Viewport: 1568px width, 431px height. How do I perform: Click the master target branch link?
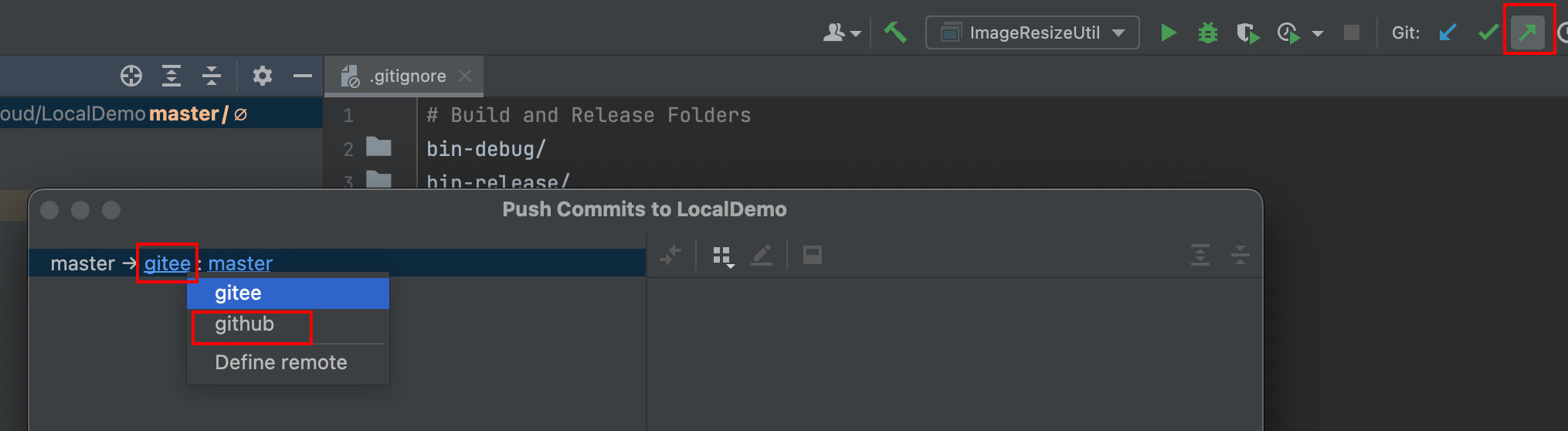(x=240, y=264)
